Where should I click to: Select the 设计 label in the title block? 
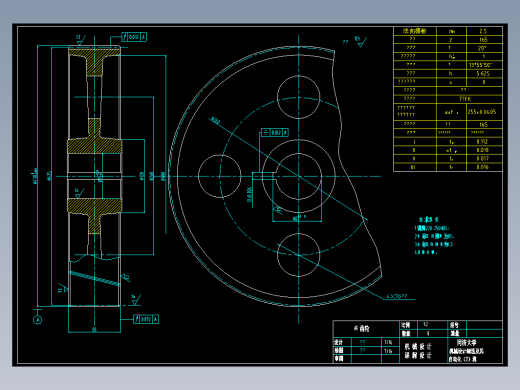(338, 342)
